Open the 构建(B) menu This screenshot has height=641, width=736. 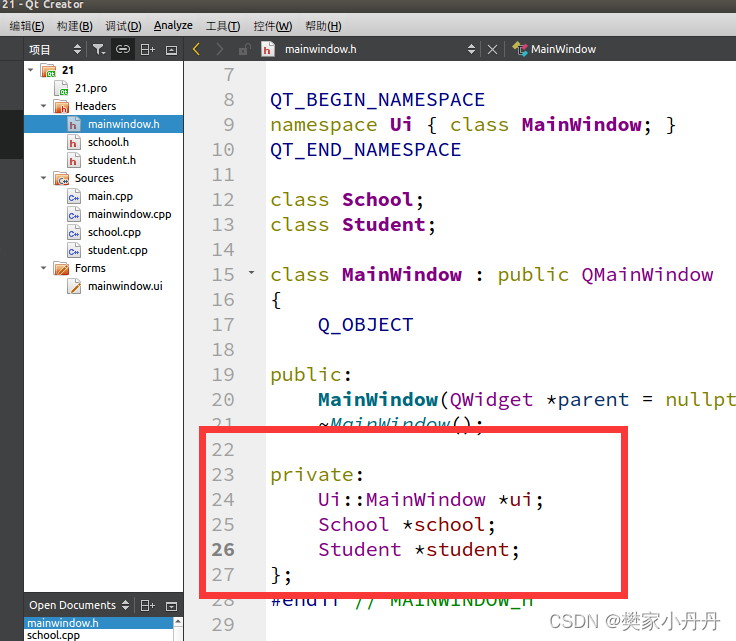click(x=75, y=26)
